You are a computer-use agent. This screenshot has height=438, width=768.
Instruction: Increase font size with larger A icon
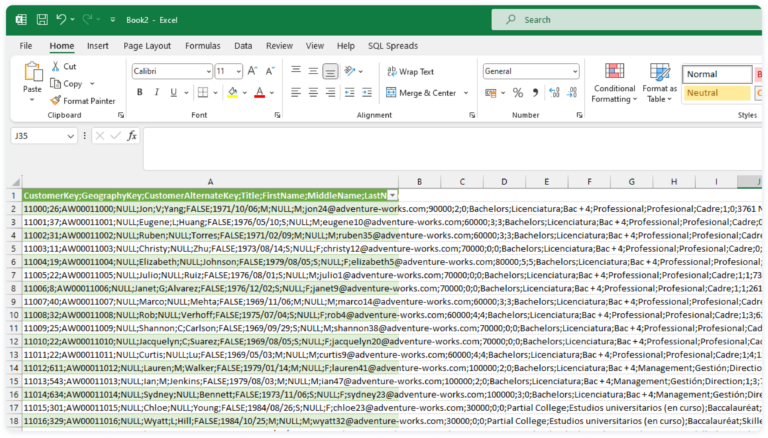252,71
